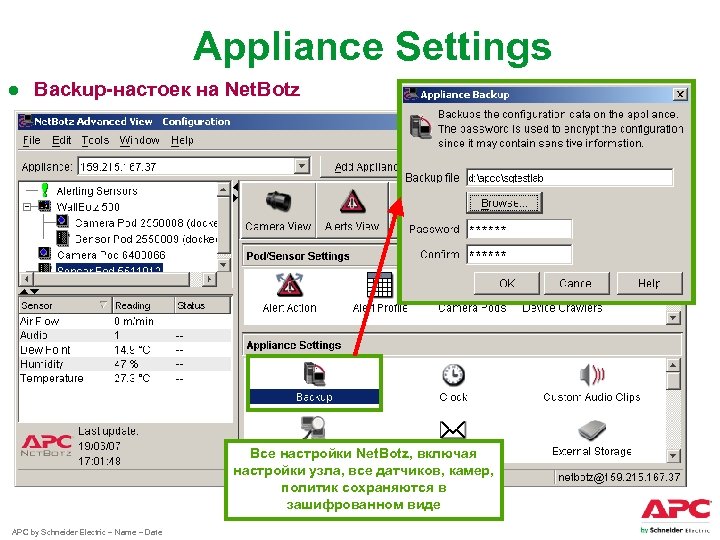Image resolution: width=720 pixels, height=540 pixels.
Task: Open Alert Profile calendar icon
Action: (x=379, y=285)
